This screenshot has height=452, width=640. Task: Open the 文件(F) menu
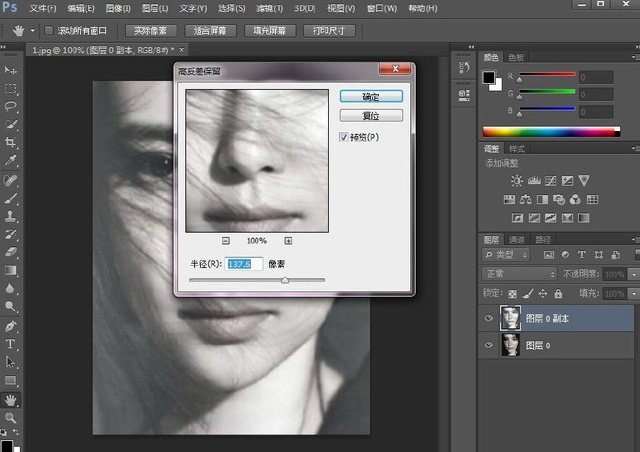43,9
